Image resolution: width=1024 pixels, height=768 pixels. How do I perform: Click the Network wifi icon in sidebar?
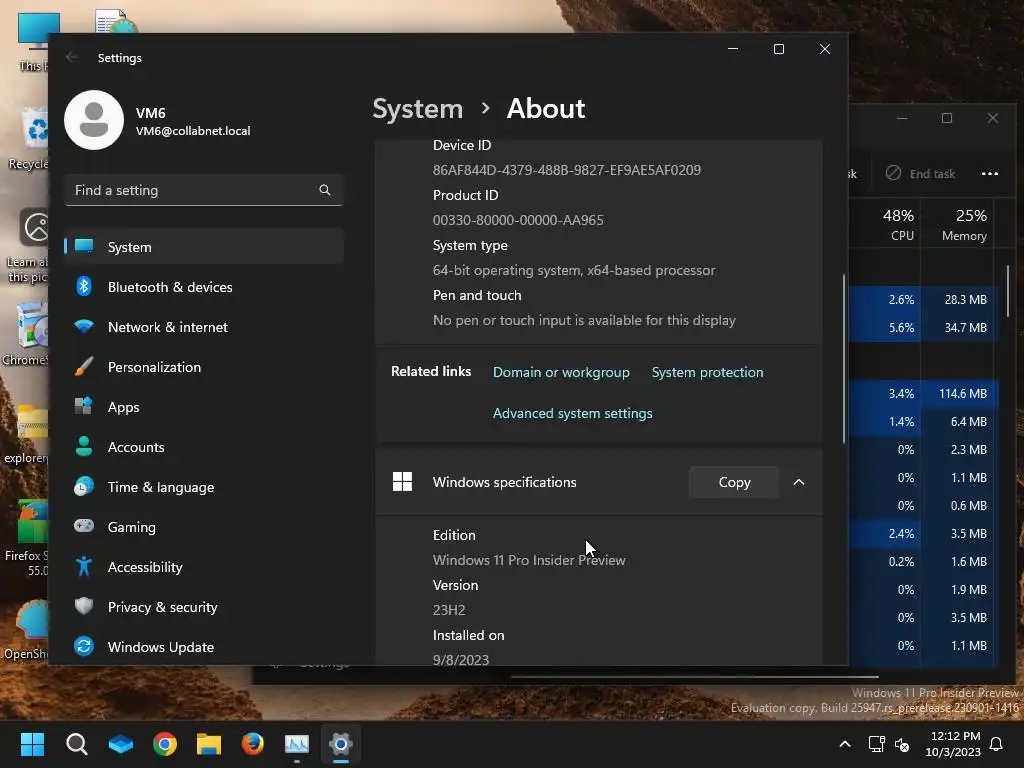point(84,326)
